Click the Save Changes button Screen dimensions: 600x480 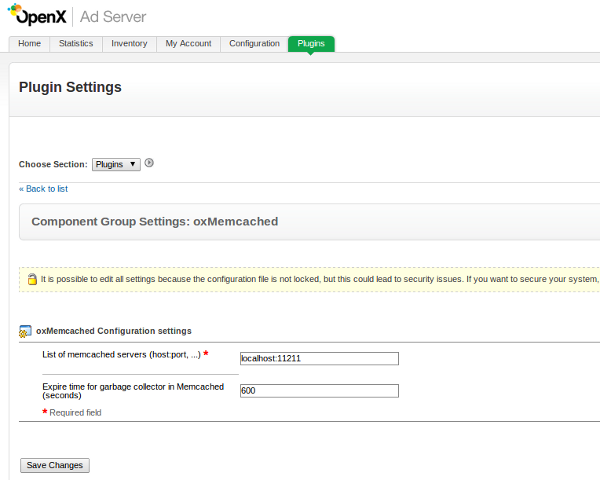(55, 465)
